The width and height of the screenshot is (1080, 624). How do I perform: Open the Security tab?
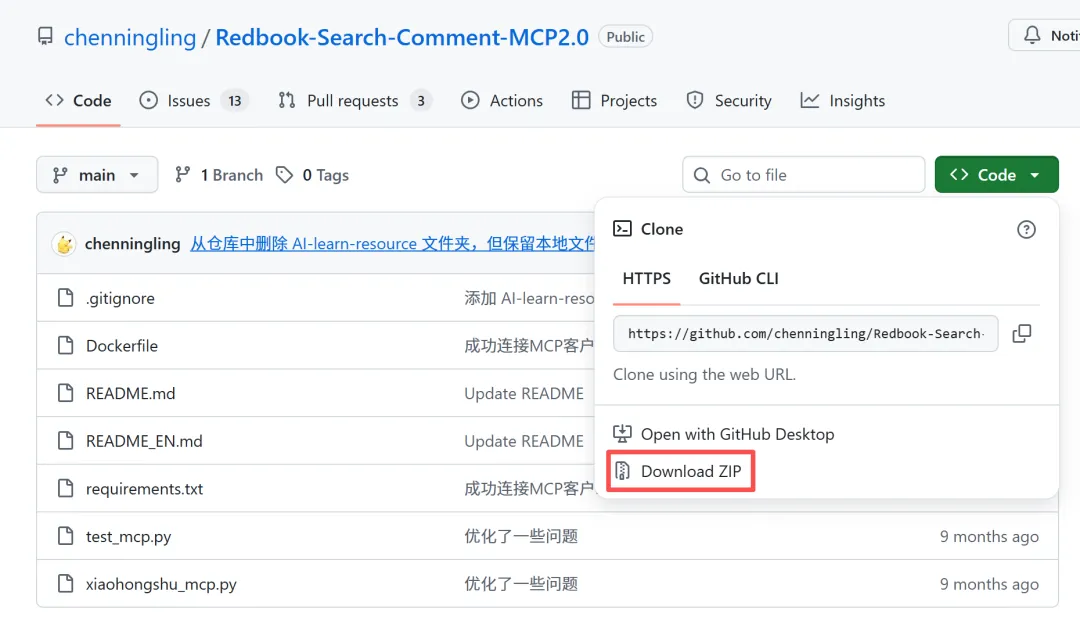pyautogui.click(x=729, y=101)
